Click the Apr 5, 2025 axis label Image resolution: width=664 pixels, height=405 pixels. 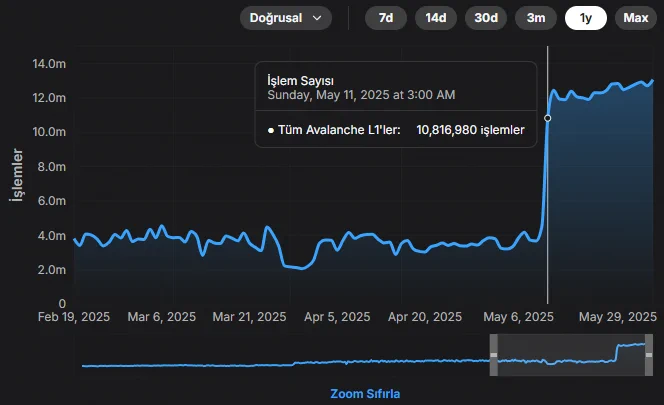(337, 317)
